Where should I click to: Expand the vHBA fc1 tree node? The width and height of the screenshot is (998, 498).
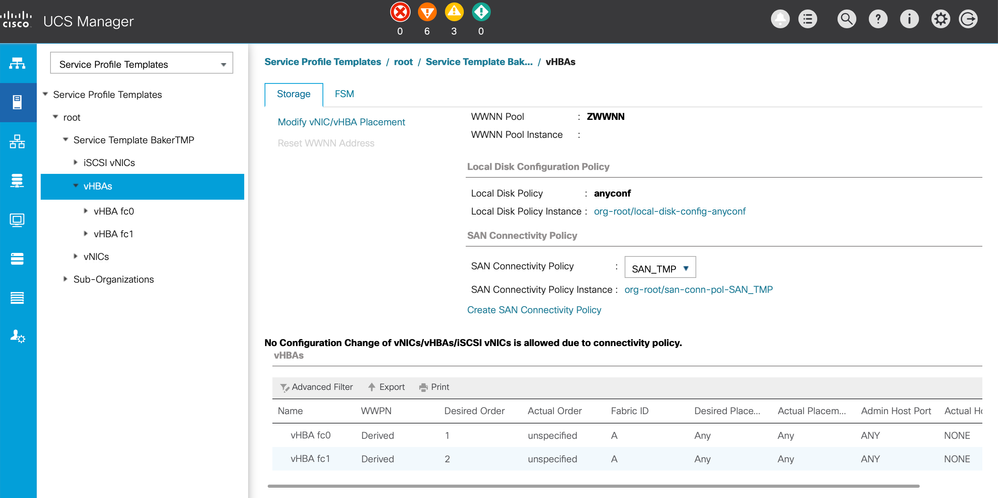[x=86, y=234]
